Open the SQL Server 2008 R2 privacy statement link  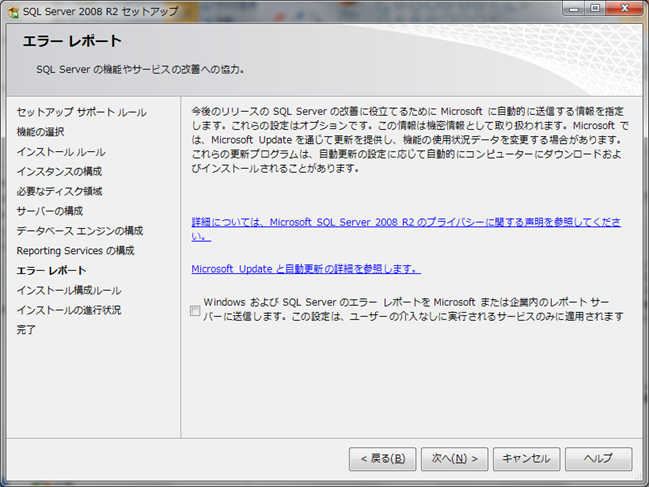click(406, 229)
